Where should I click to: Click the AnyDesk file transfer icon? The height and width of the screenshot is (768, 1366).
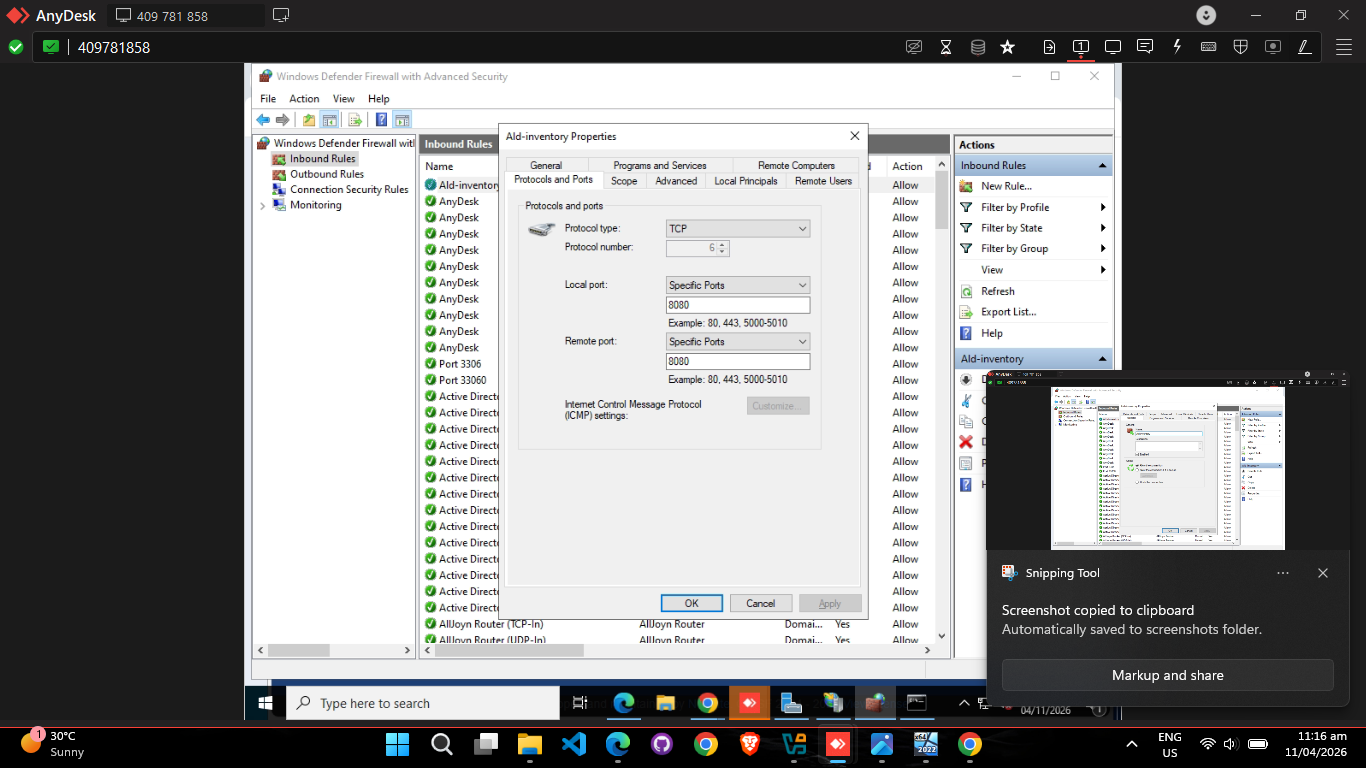(1049, 47)
